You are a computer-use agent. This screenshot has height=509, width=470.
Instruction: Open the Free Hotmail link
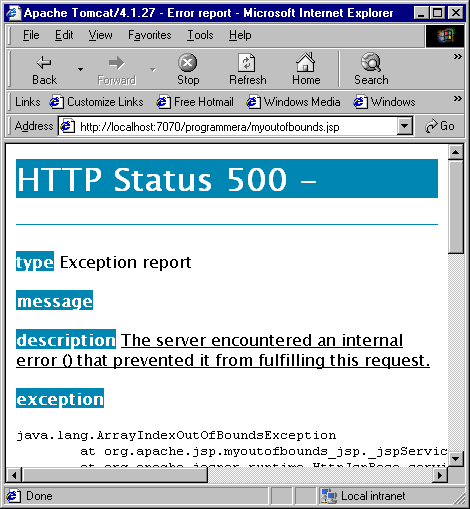click(195, 102)
